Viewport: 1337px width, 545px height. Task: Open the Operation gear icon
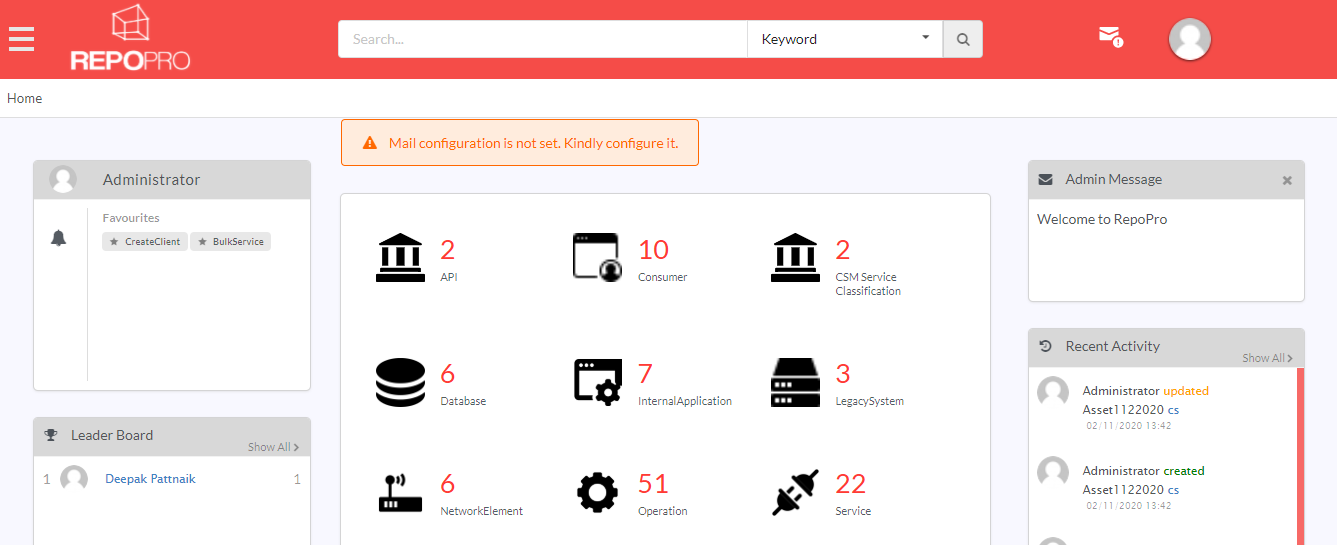point(597,492)
